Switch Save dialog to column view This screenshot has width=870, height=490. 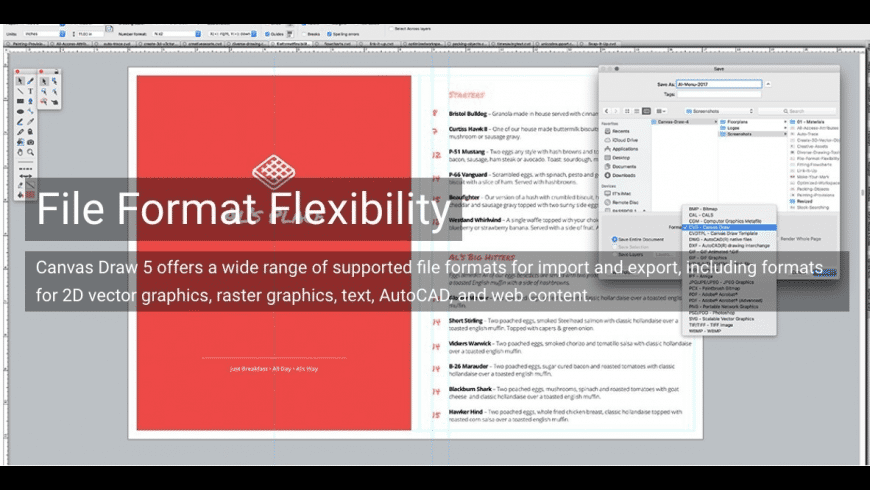(x=646, y=111)
